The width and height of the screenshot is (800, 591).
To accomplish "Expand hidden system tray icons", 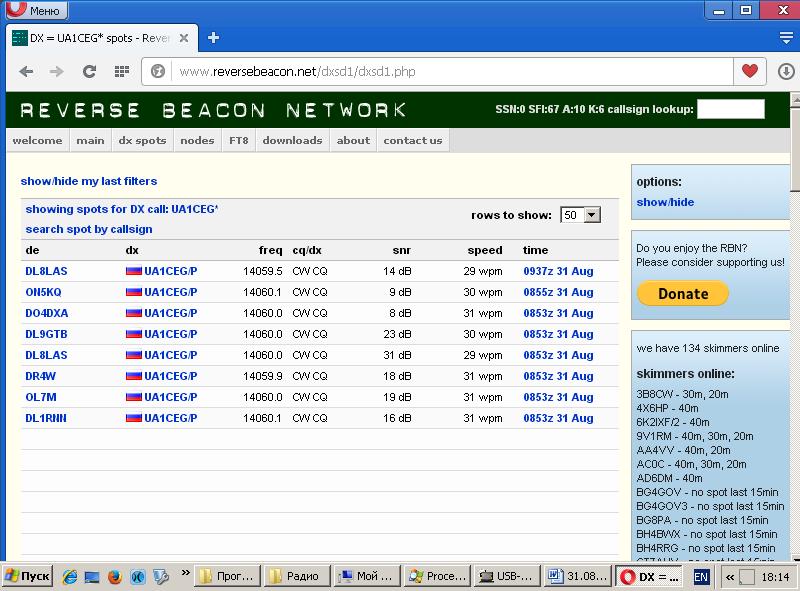I will coord(730,577).
